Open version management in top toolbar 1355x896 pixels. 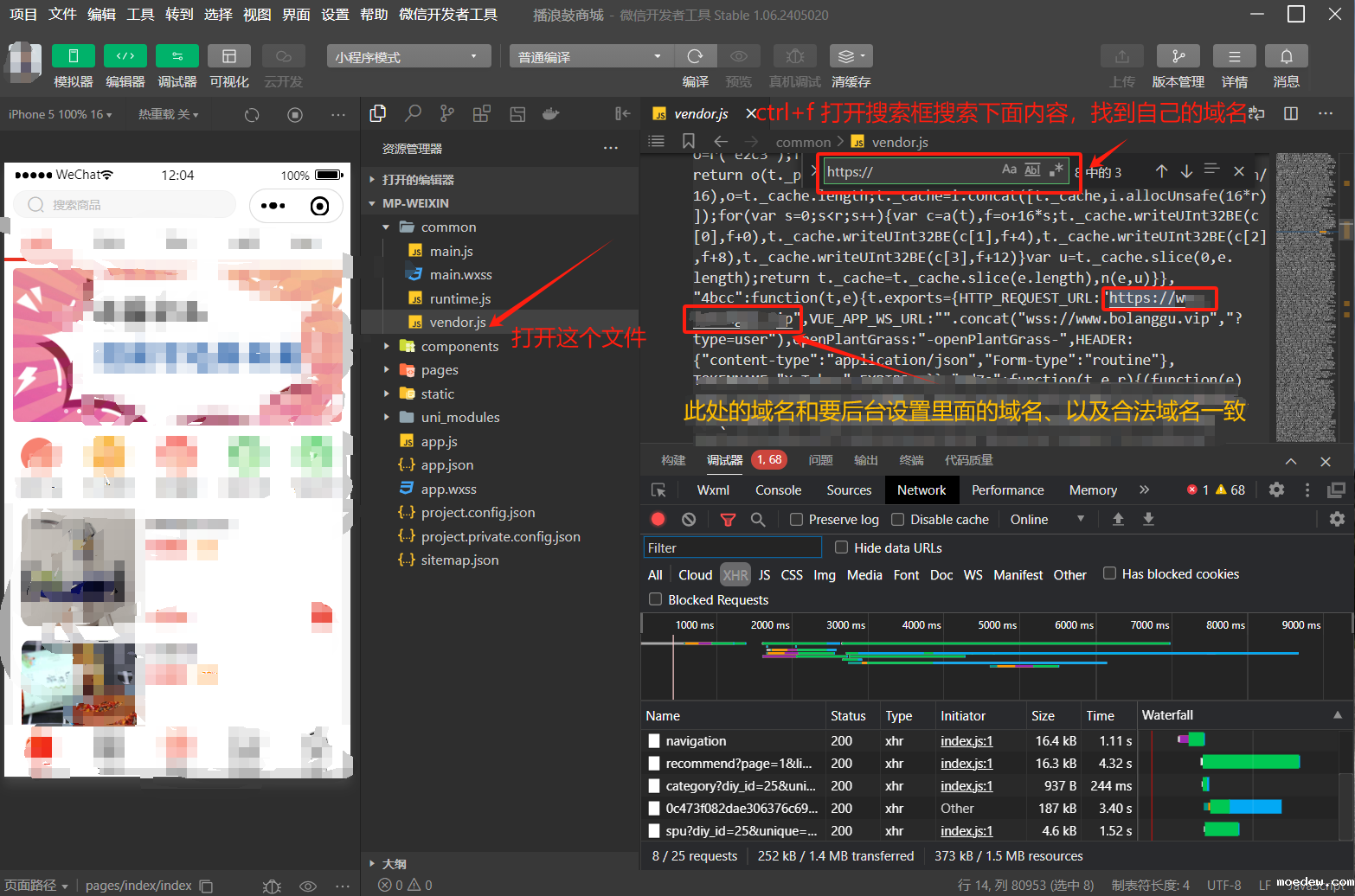click(x=1178, y=56)
